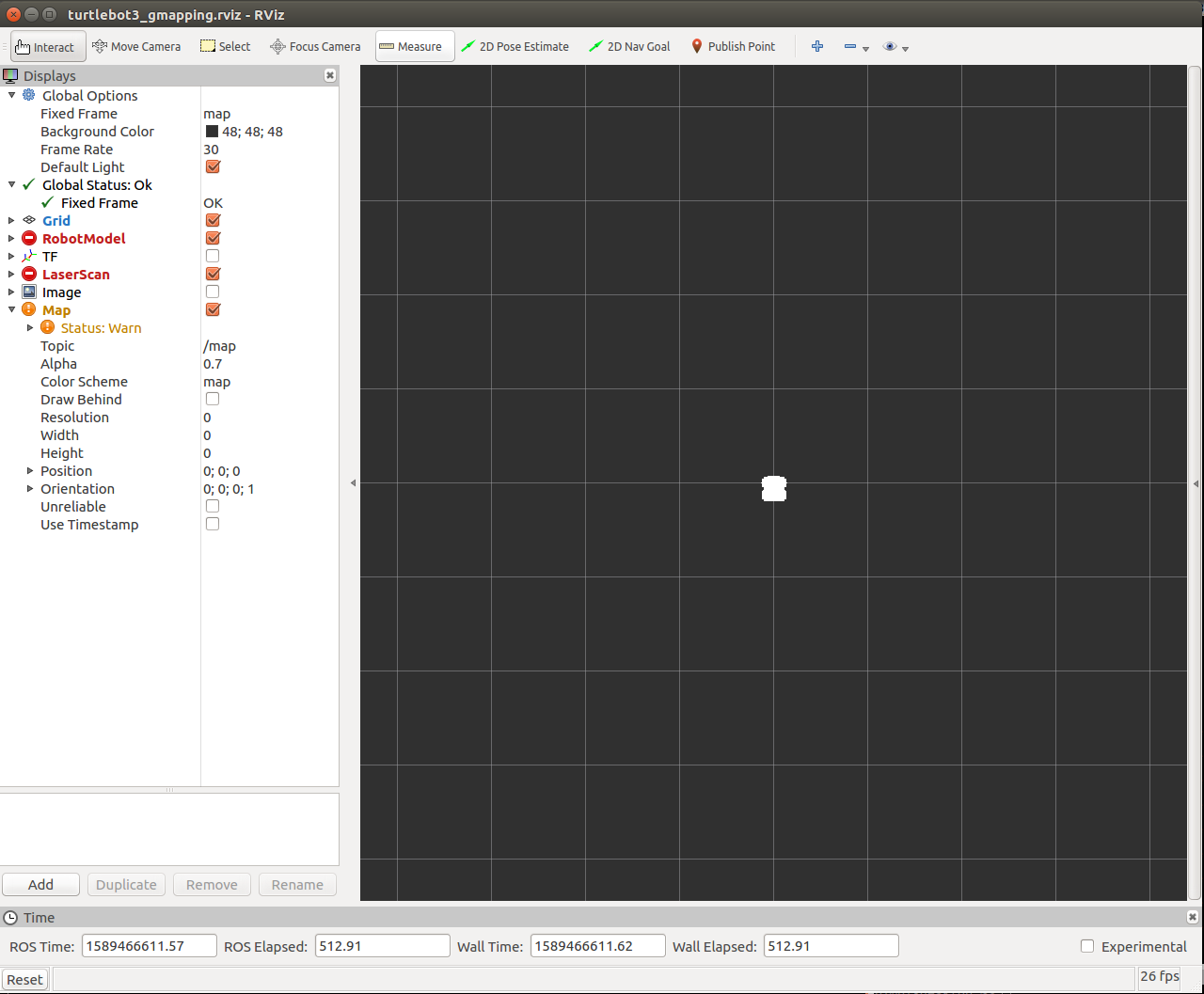Click the Add display button
This screenshot has width=1204, height=994.
coord(40,884)
